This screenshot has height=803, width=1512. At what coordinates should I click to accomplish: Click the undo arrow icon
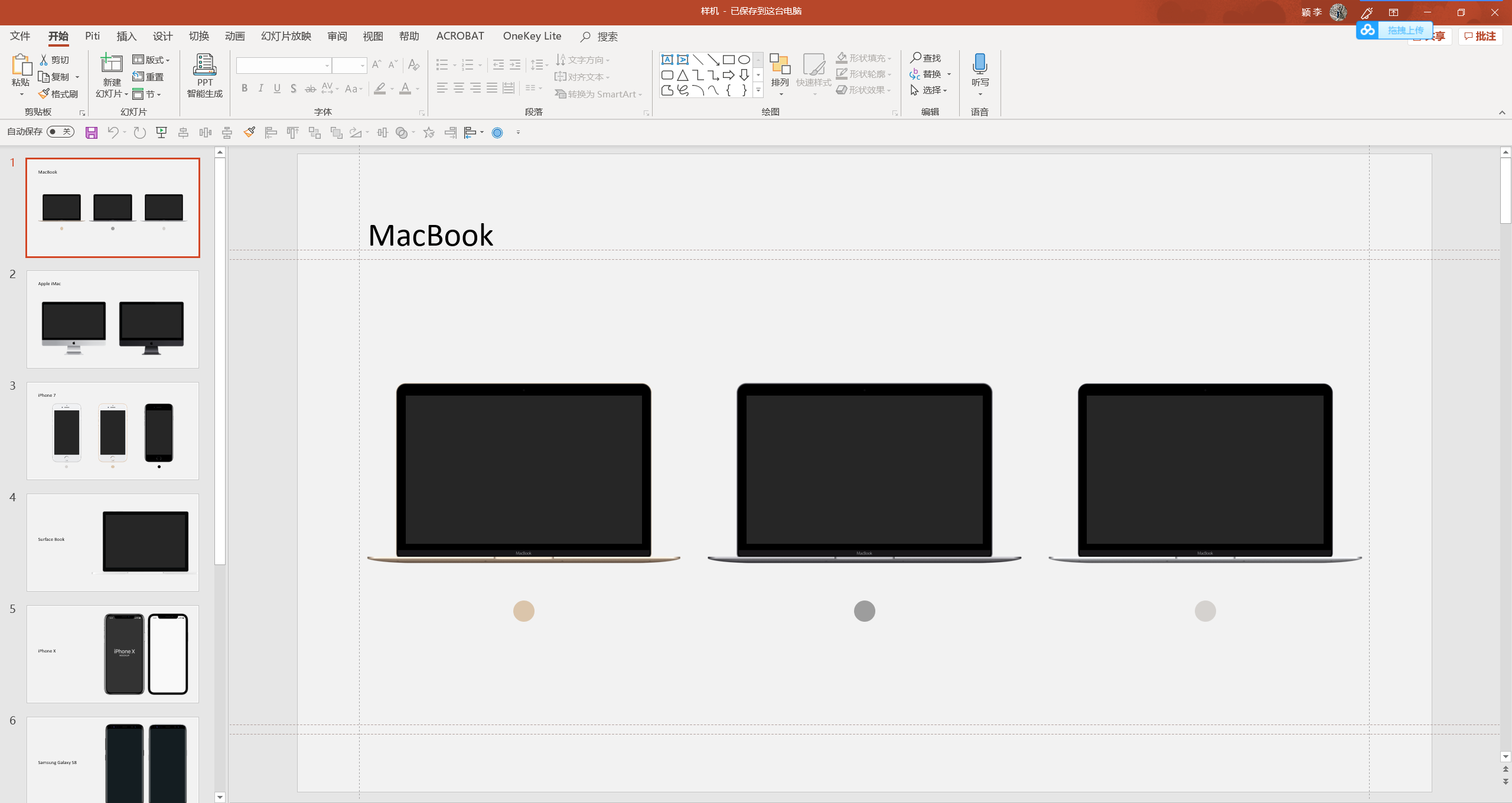(x=112, y=133)
